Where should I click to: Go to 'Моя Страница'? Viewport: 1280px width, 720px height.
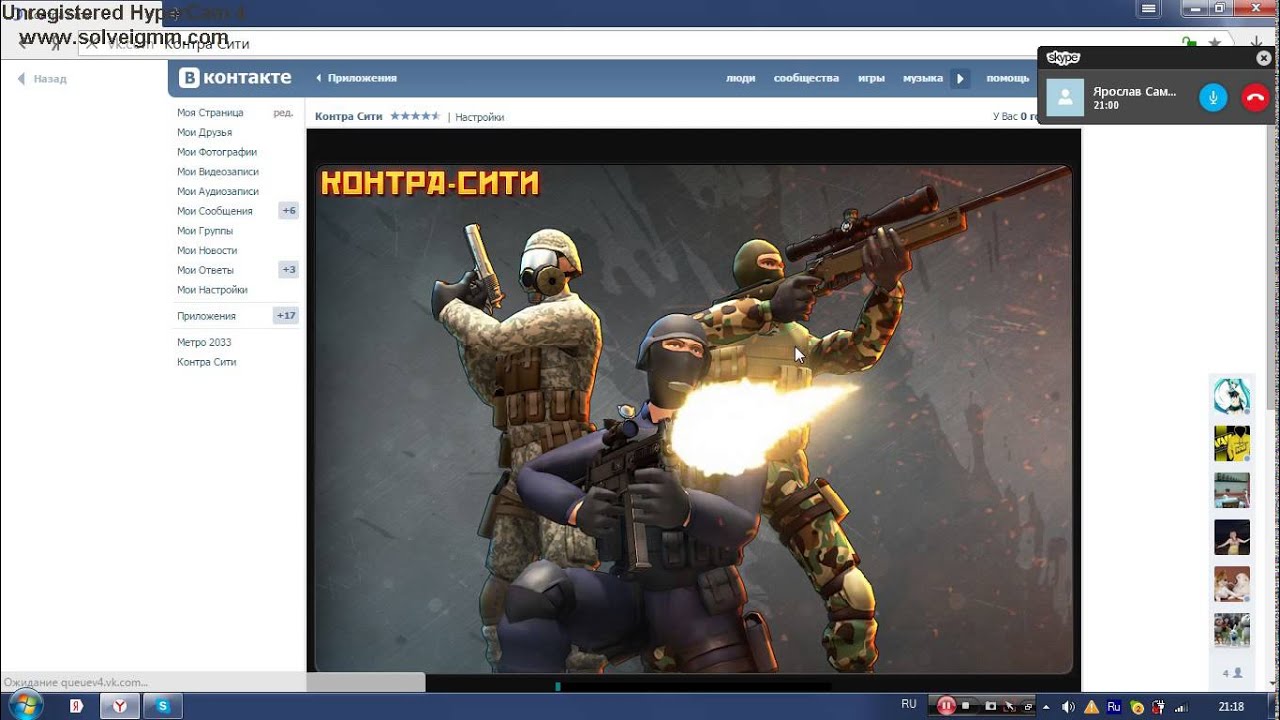tap(210, 113)
